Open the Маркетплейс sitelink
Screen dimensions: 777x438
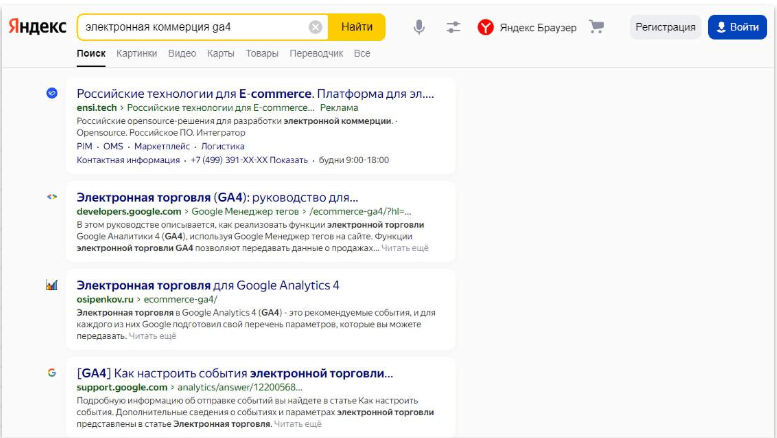(x=162, y=146)
